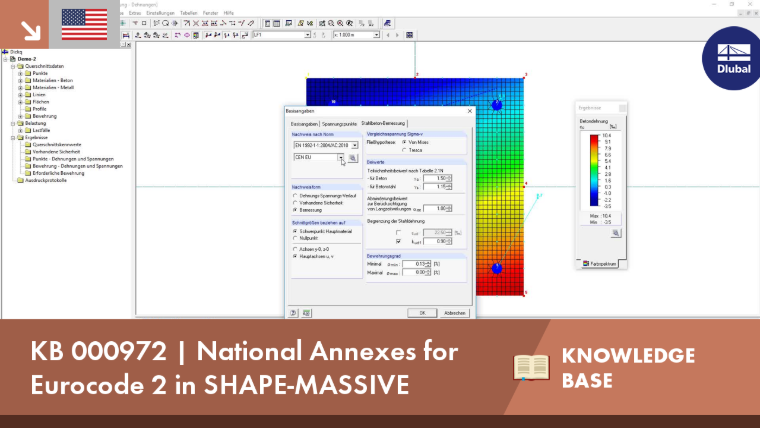Click the national annex details icon beside CEN EU
Viewport: 760px width, 428px height.
point(352,158)
